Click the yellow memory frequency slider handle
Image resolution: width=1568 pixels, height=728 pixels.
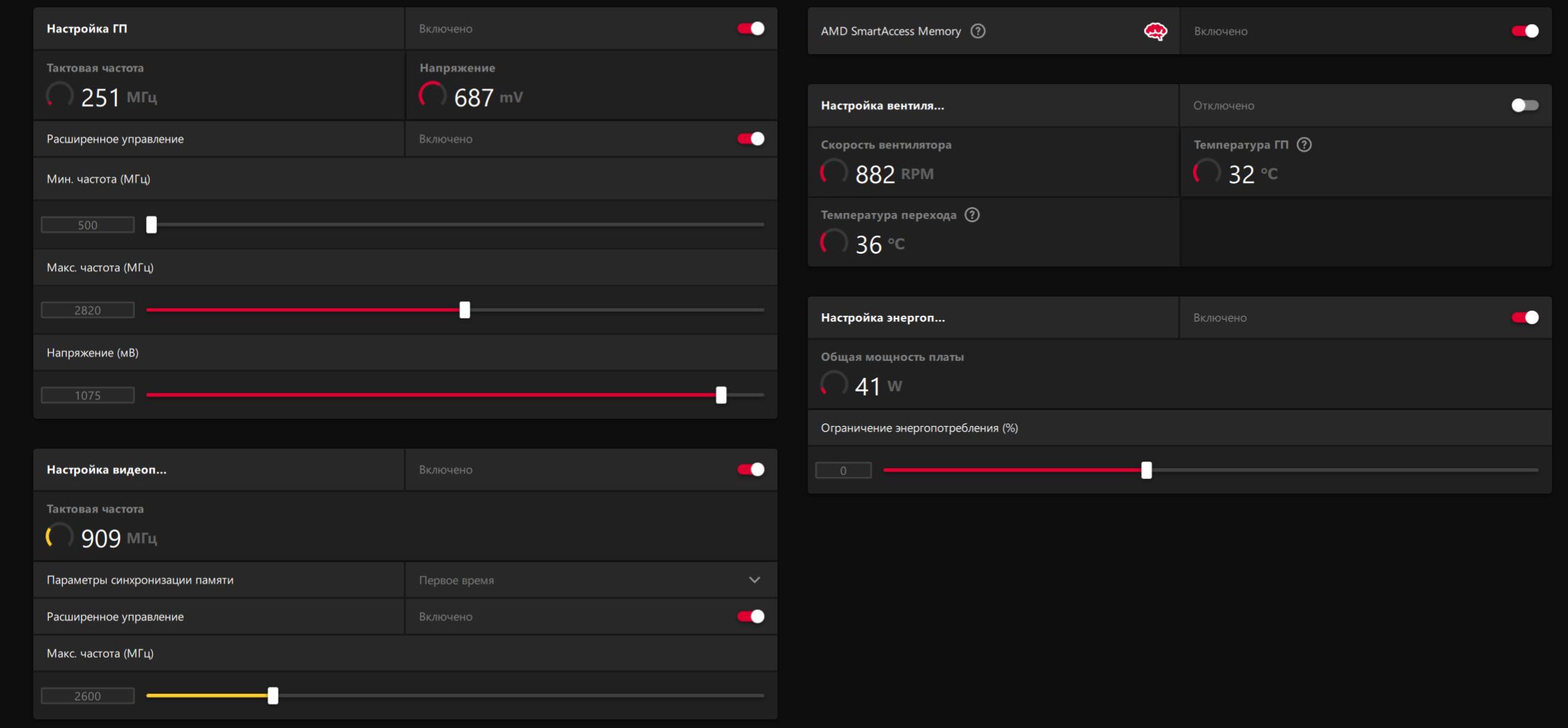[273, 696]
